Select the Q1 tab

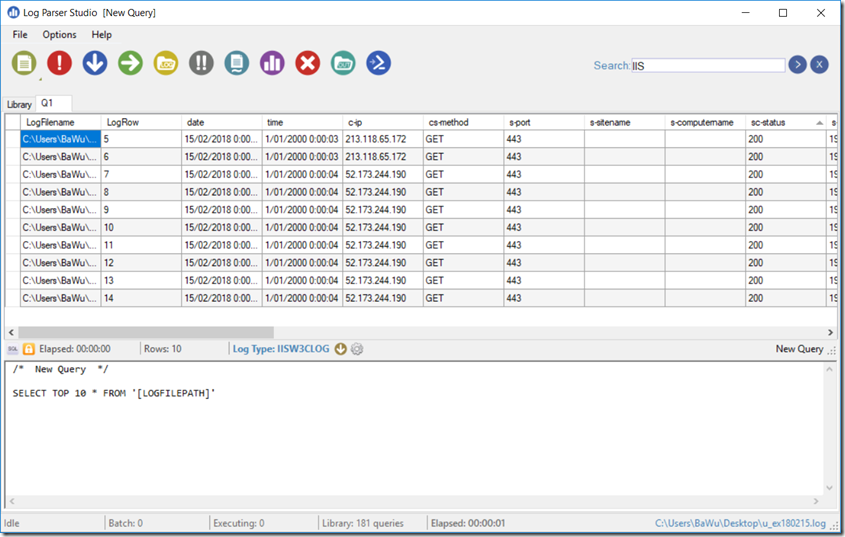pos(53,103)
